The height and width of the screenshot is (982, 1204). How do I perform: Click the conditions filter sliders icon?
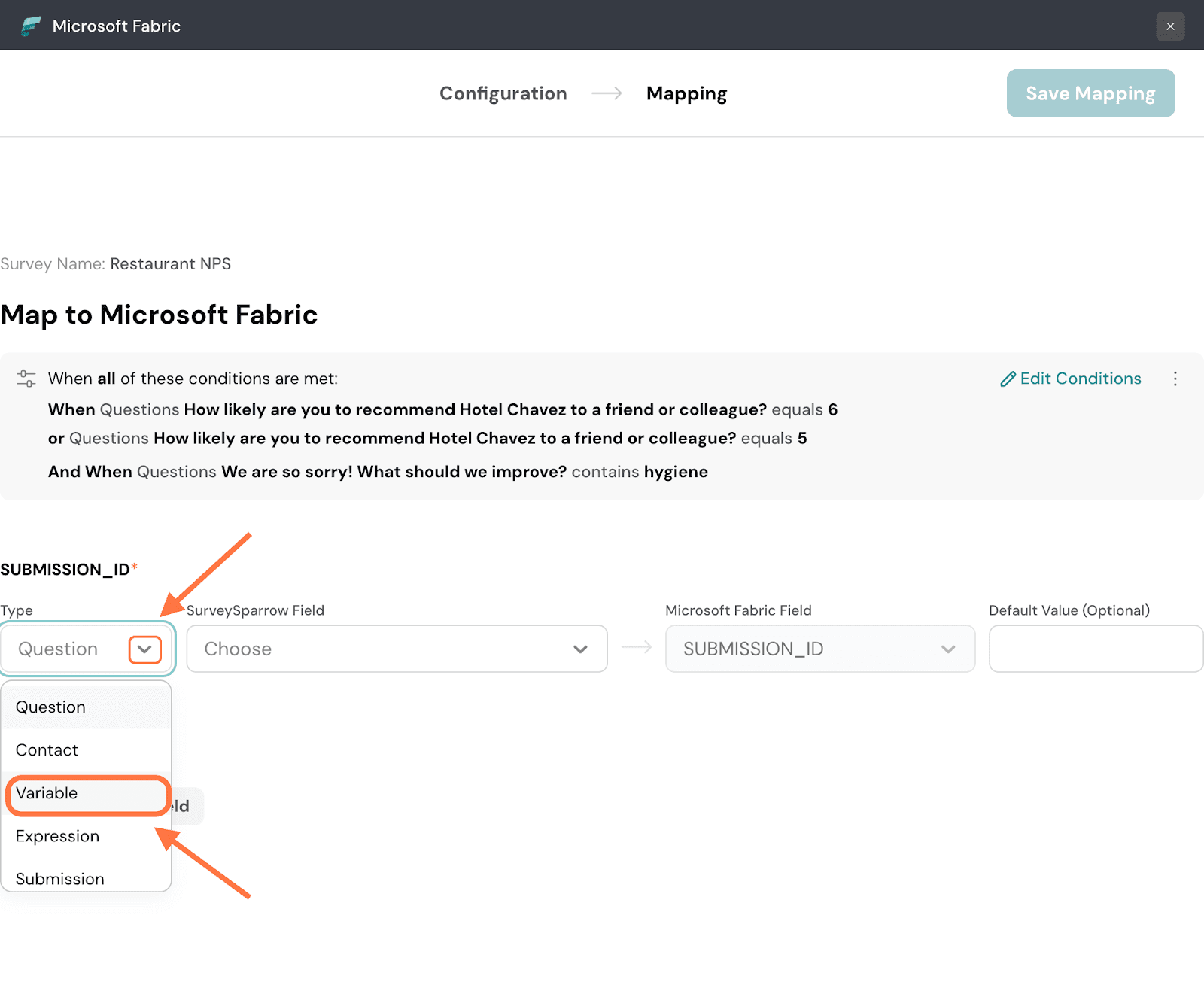coord(26,379)
